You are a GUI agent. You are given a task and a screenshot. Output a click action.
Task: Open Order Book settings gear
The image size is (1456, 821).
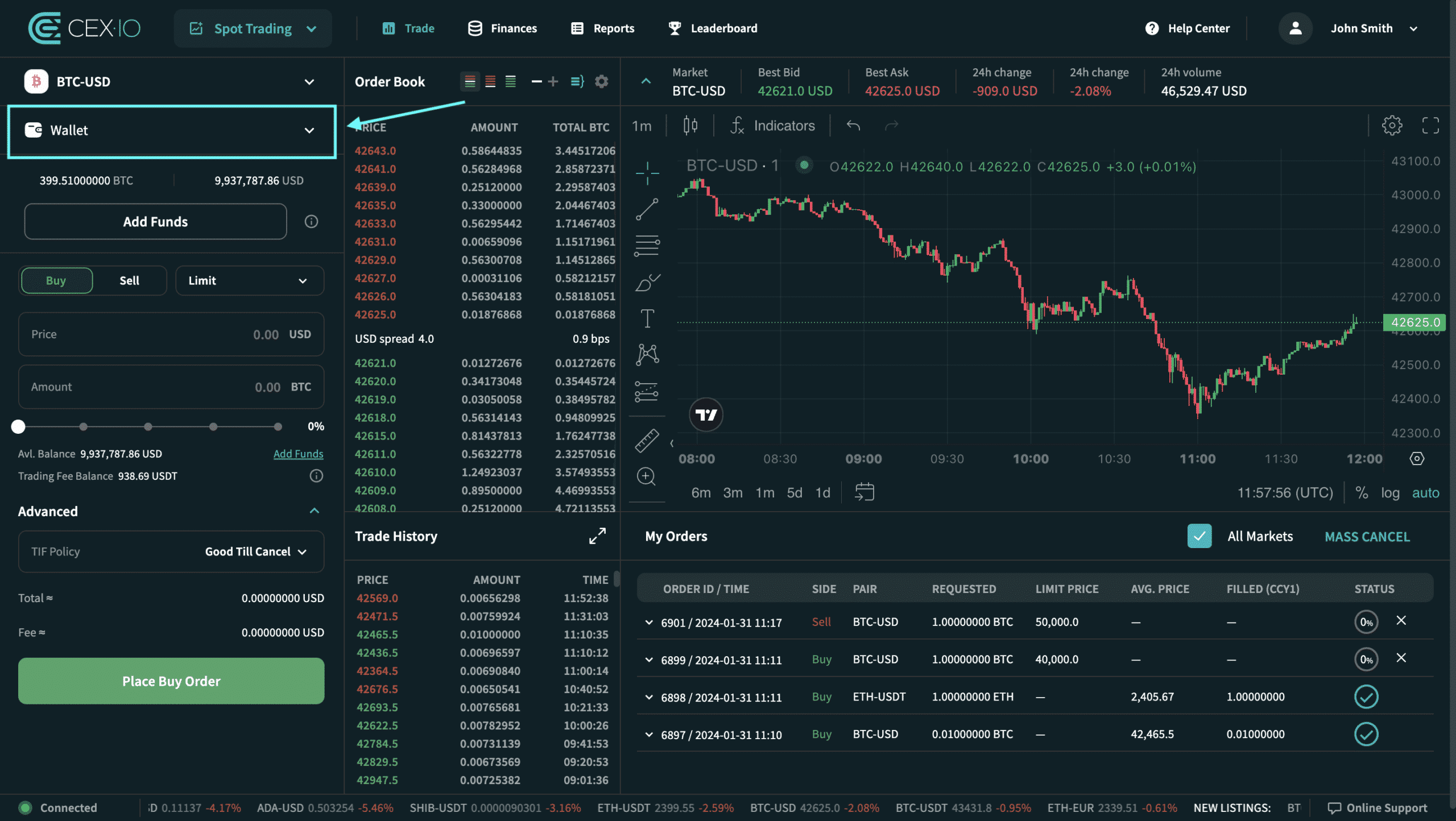point(601,81)
